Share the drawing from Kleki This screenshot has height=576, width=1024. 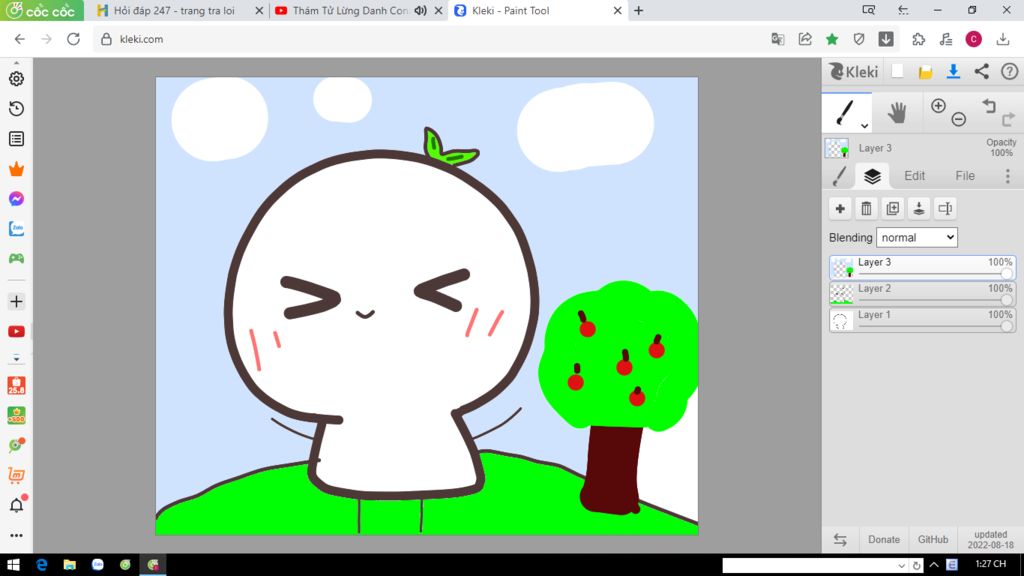pos(982,71)
